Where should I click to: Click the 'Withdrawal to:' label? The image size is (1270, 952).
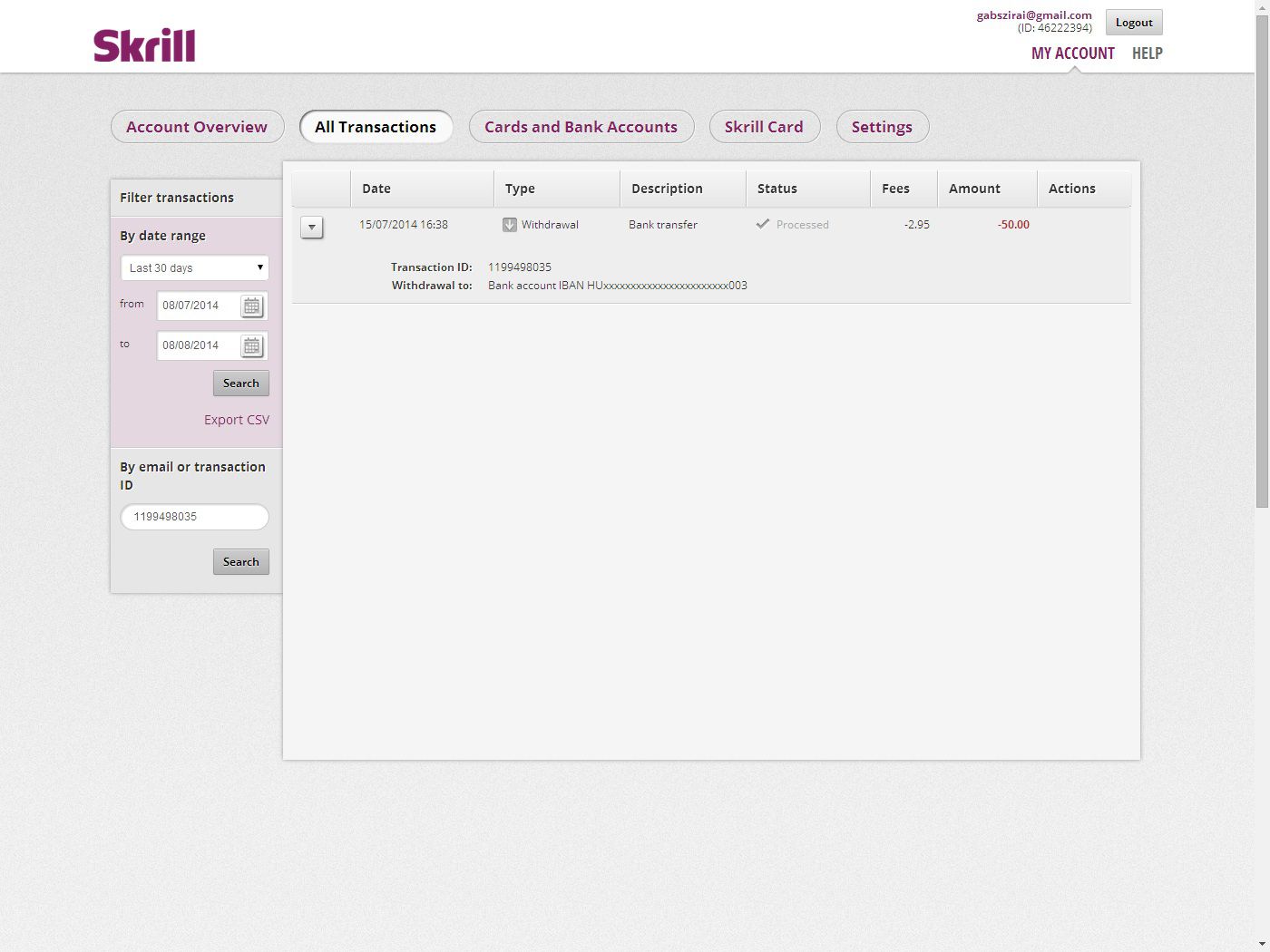tap(432, 286)
